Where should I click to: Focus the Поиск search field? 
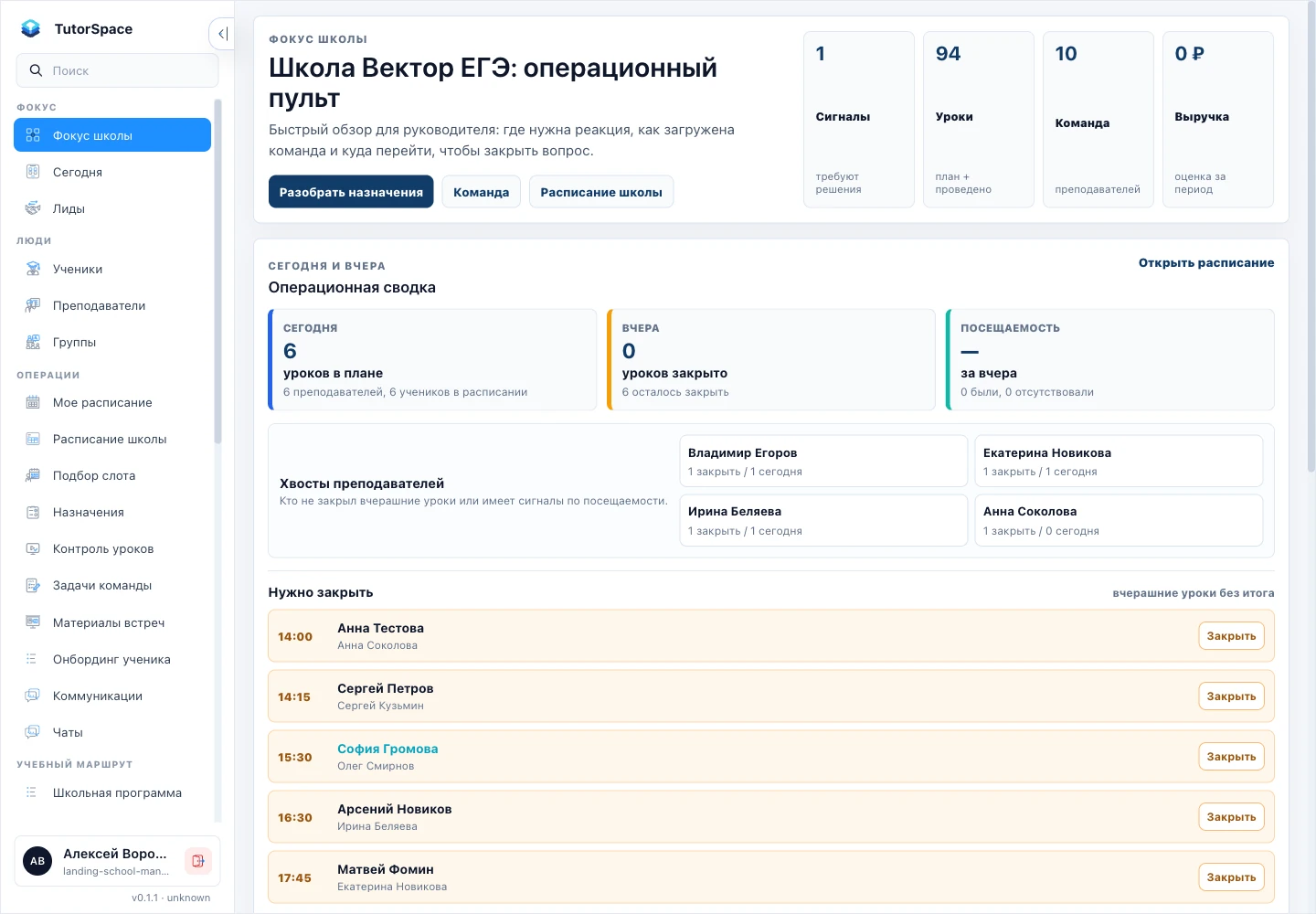117,70
